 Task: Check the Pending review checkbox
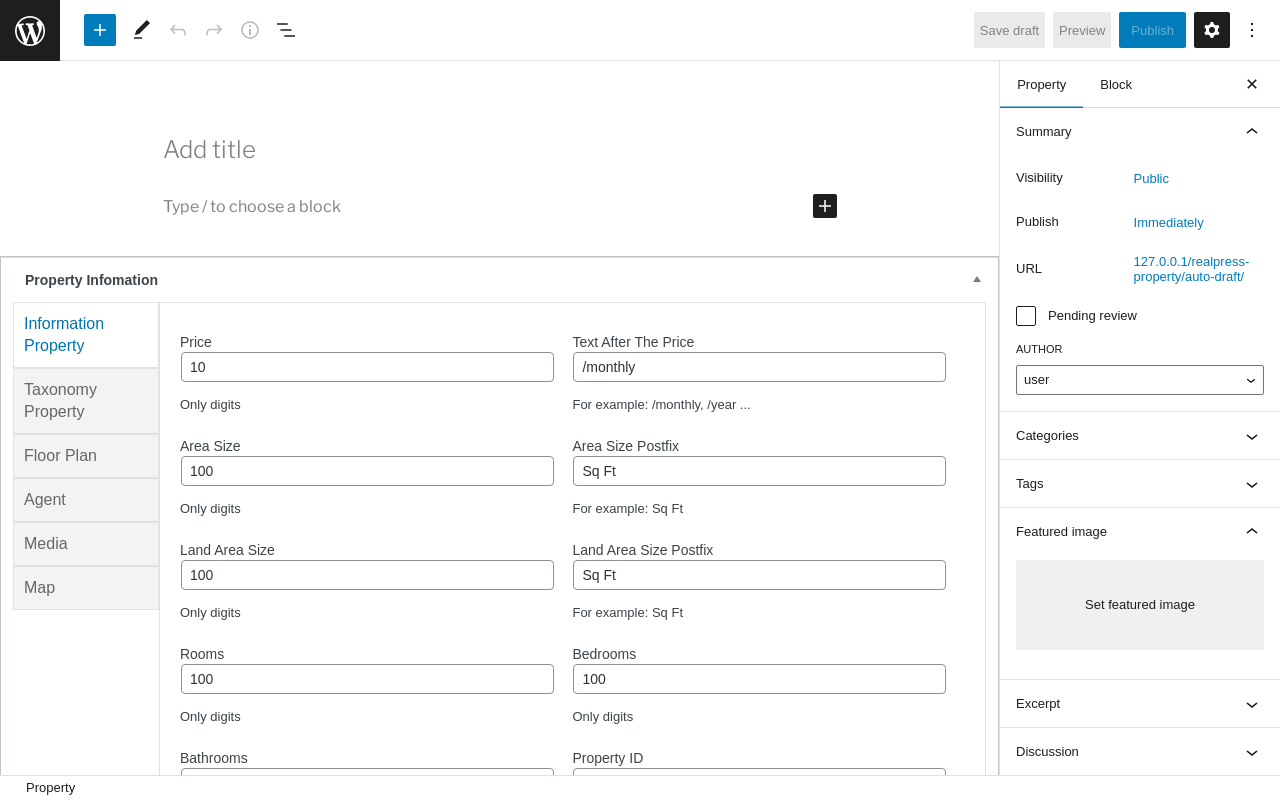[x=1026, y=316]
